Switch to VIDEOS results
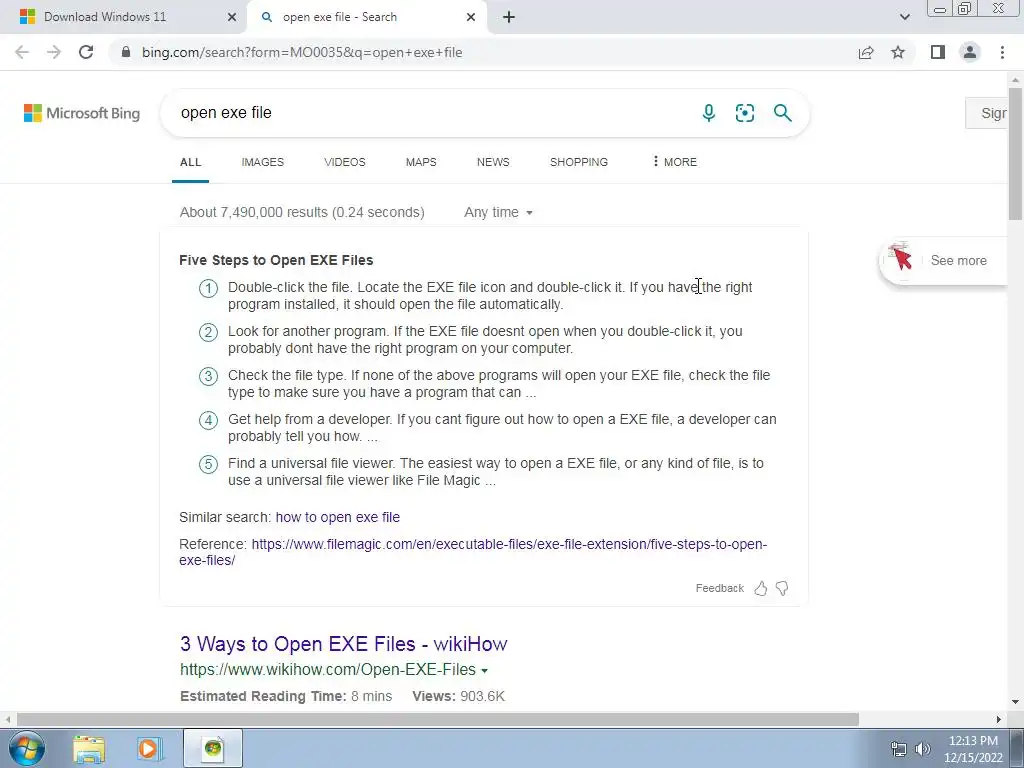This screenshot has width=1024, height=768. (x=345, y=162)
